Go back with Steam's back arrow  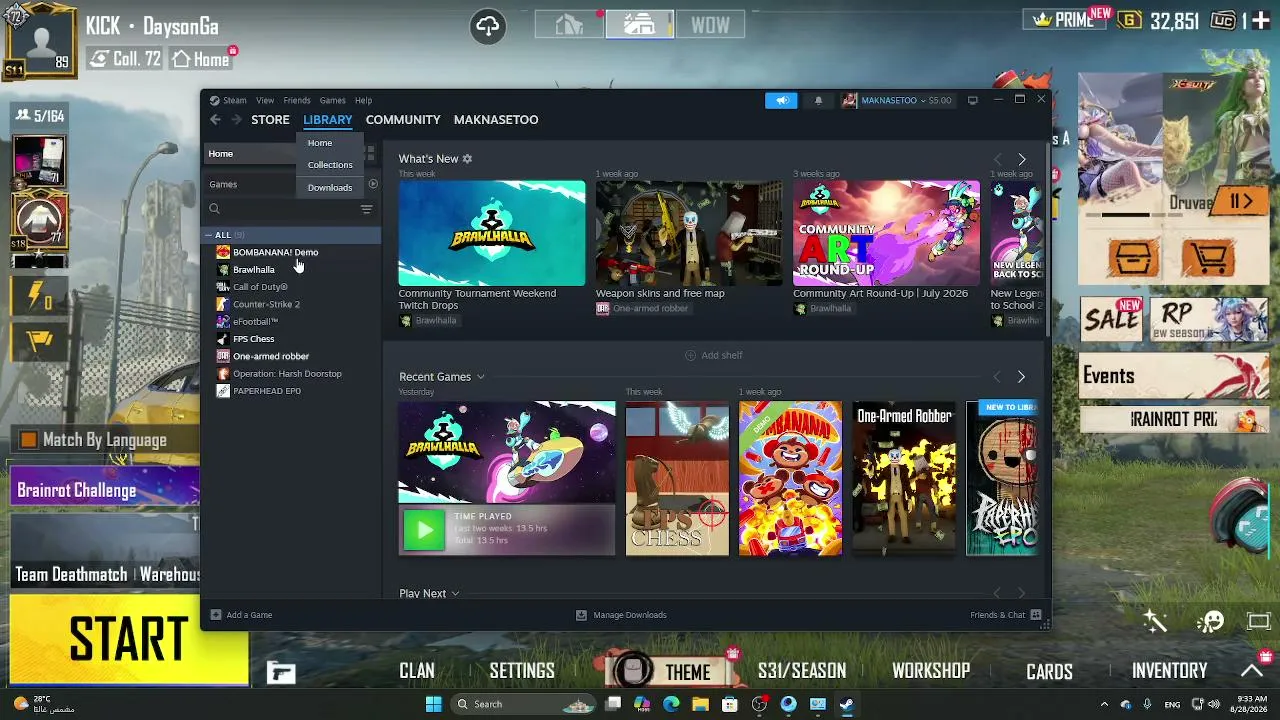[x=215, y=120]
